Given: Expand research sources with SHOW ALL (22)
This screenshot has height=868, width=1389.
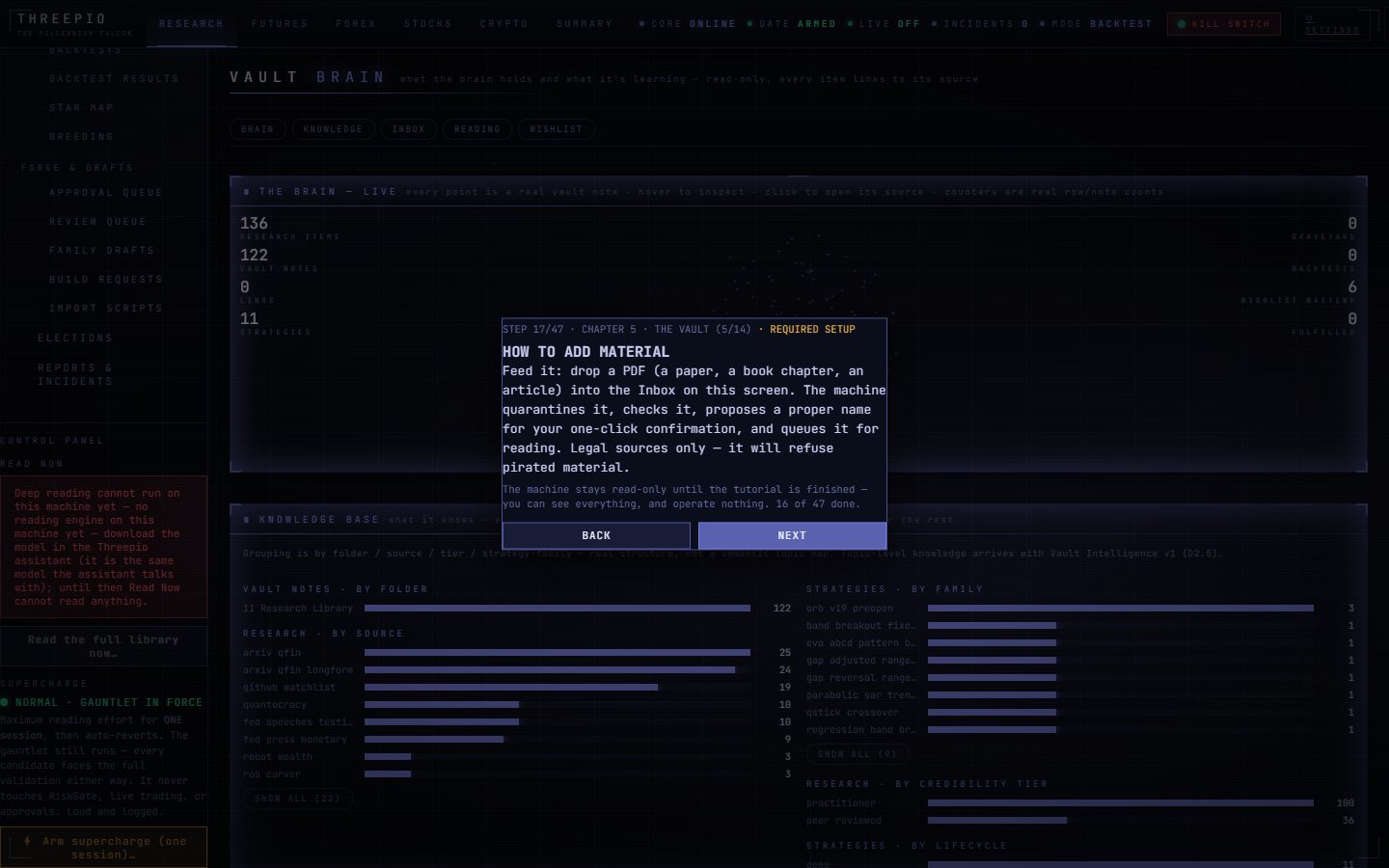Looking at the screenshot, I should coord(298,799).
